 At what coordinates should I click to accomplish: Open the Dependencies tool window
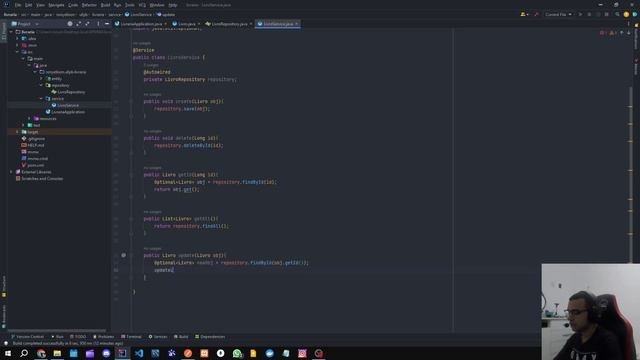[x=210, y=337]
